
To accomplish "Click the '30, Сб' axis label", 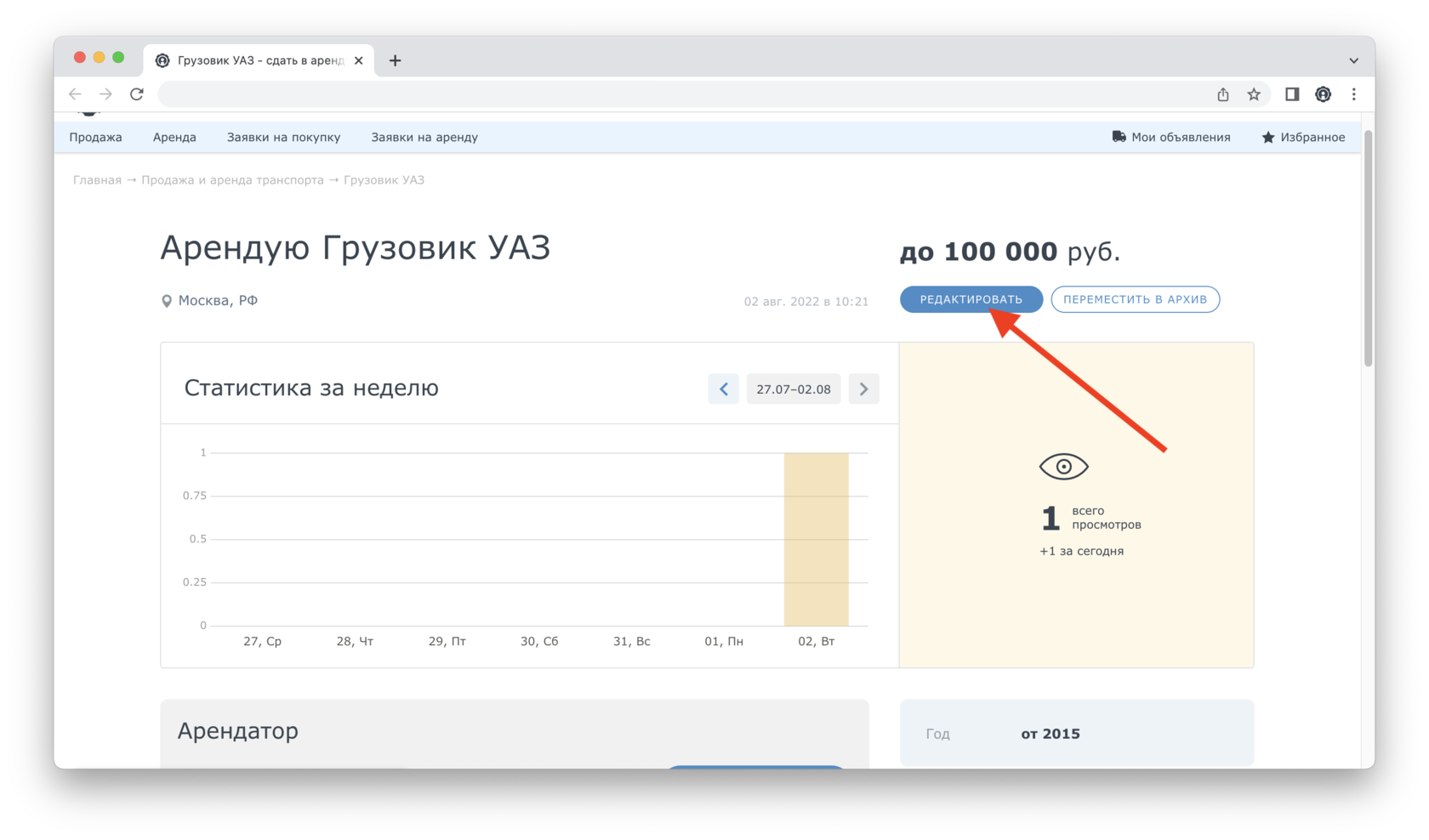I will [x=539, y=642].
